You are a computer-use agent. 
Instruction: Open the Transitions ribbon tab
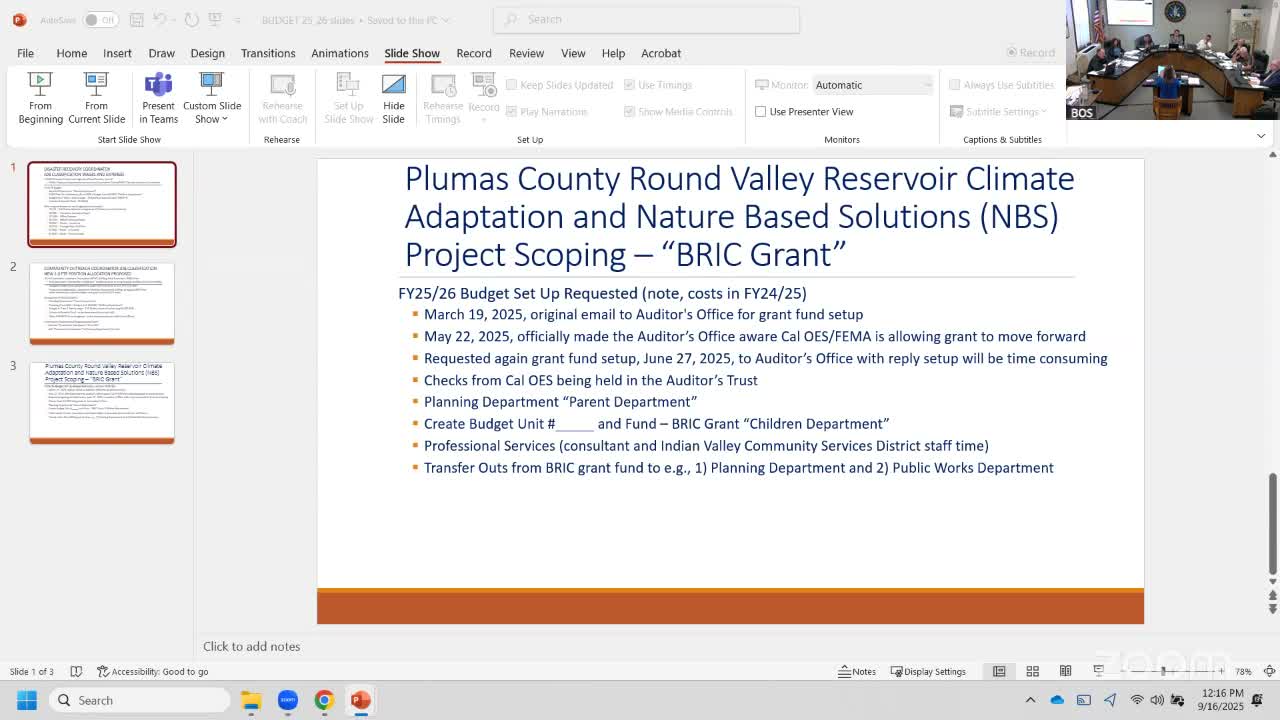tap(268, 53)
